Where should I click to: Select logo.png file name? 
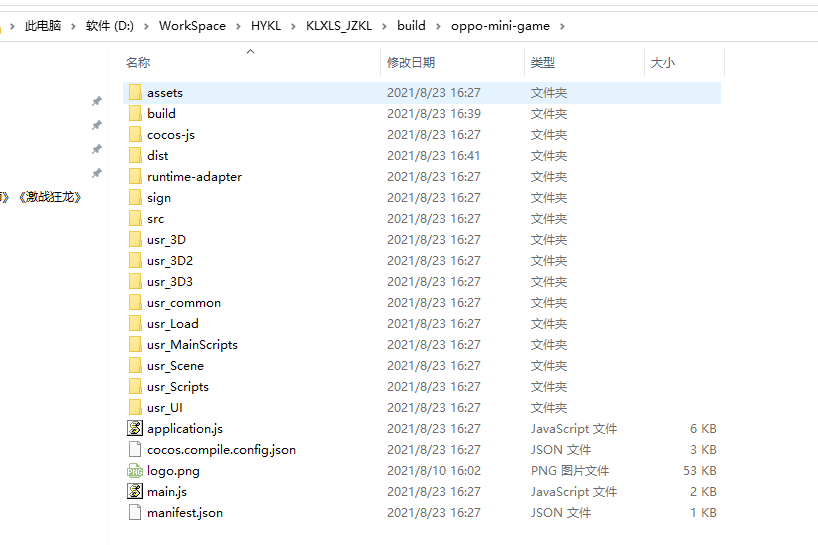click(173, 471)
